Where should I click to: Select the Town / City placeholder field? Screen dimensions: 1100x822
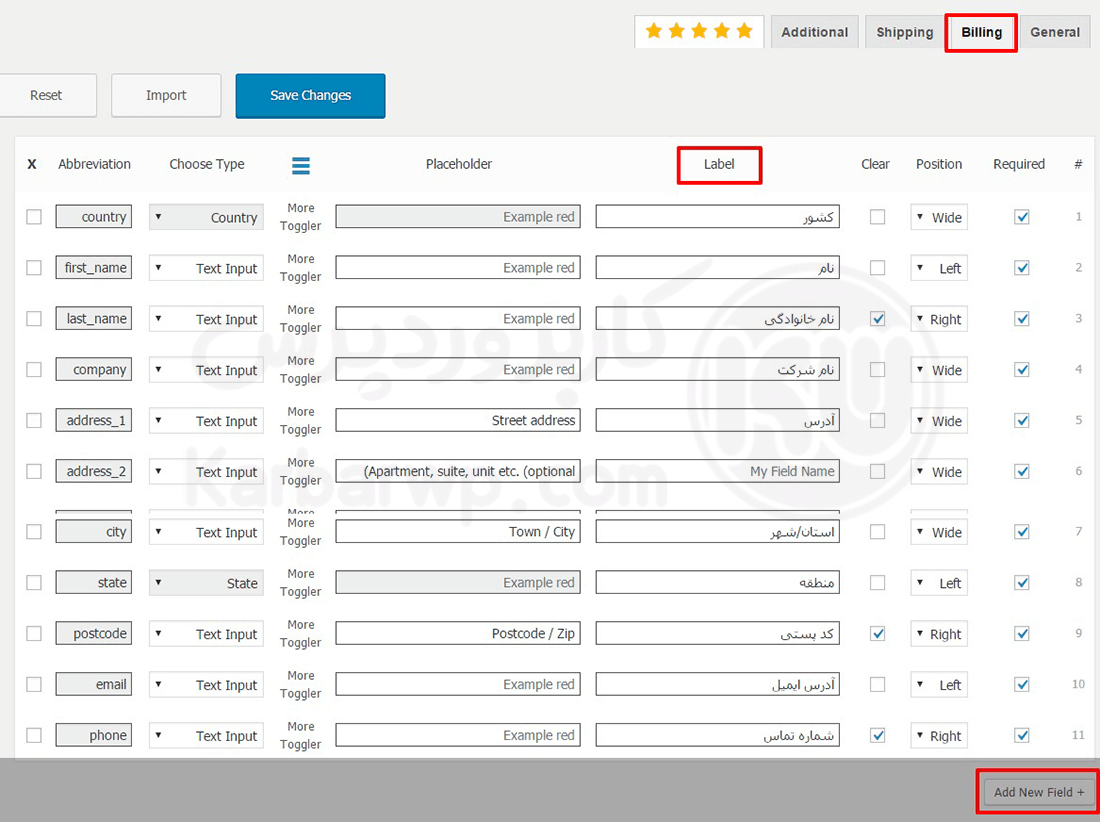pyautogui.click(x=458, y=532)
